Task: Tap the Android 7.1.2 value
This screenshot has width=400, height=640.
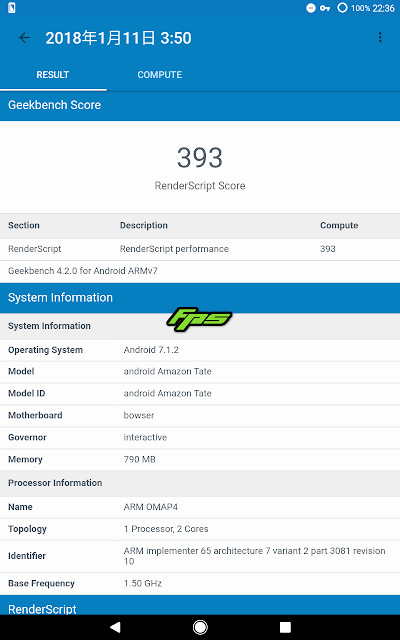Action: [151, 350]
